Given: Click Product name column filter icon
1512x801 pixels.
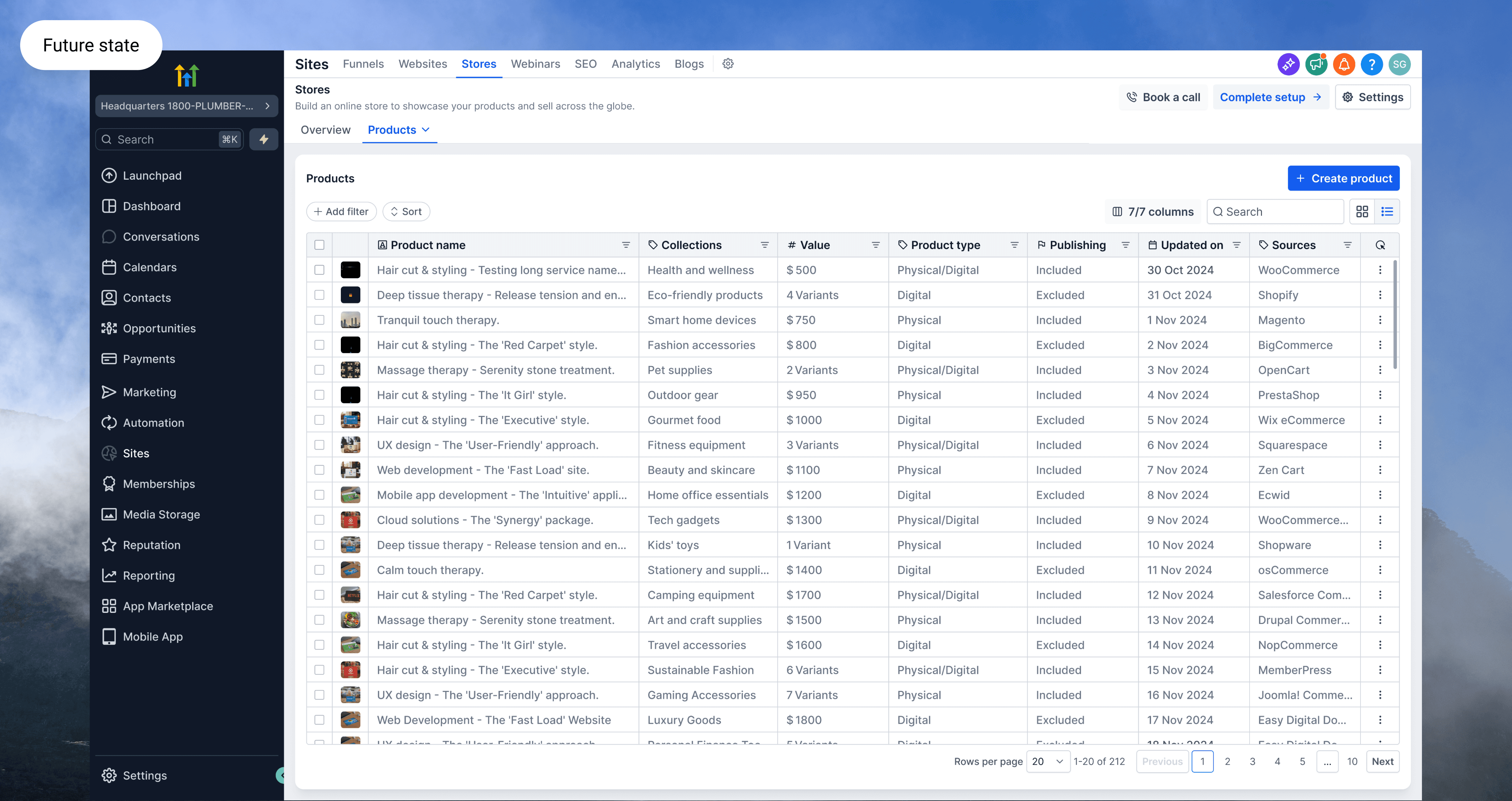Looking at the screenshot, I should click(626, 245).
